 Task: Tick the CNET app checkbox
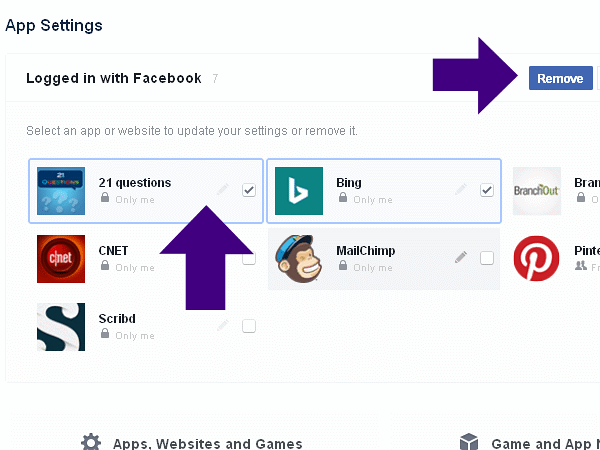click(249, 258)
